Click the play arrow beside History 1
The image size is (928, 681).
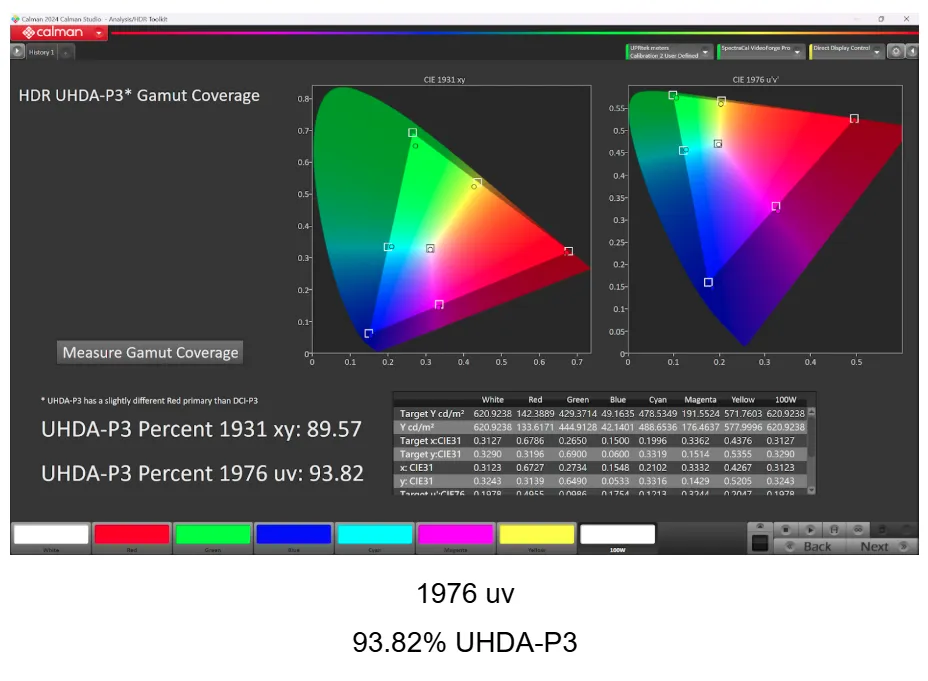[x=17, y=52]
